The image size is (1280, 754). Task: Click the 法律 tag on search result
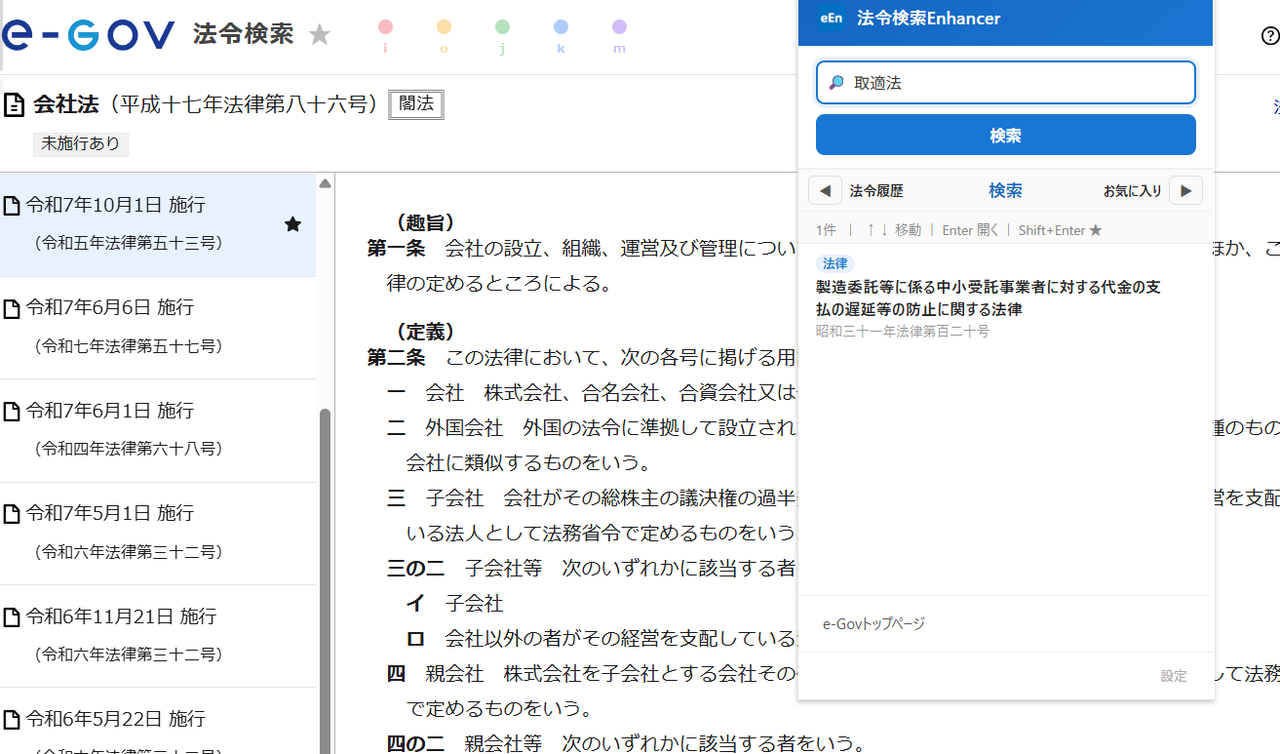(x=835, y=264)
